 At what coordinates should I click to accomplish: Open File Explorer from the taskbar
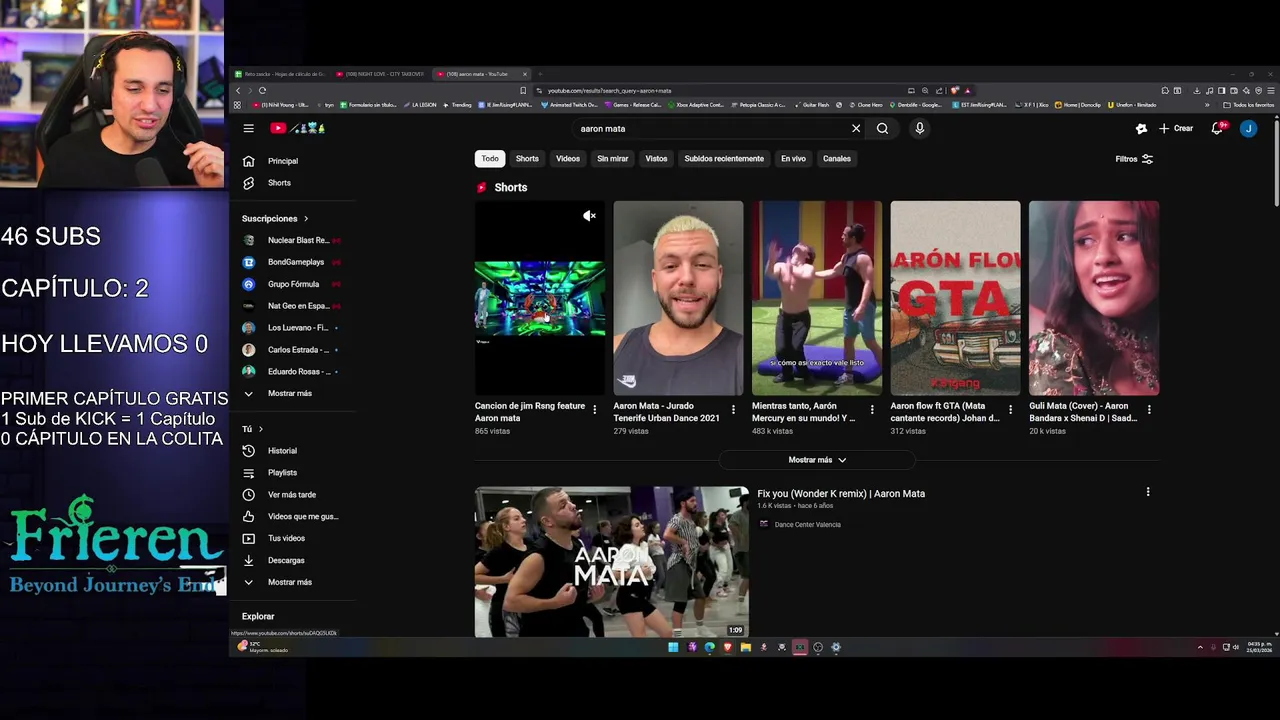[x=745, y=647]
